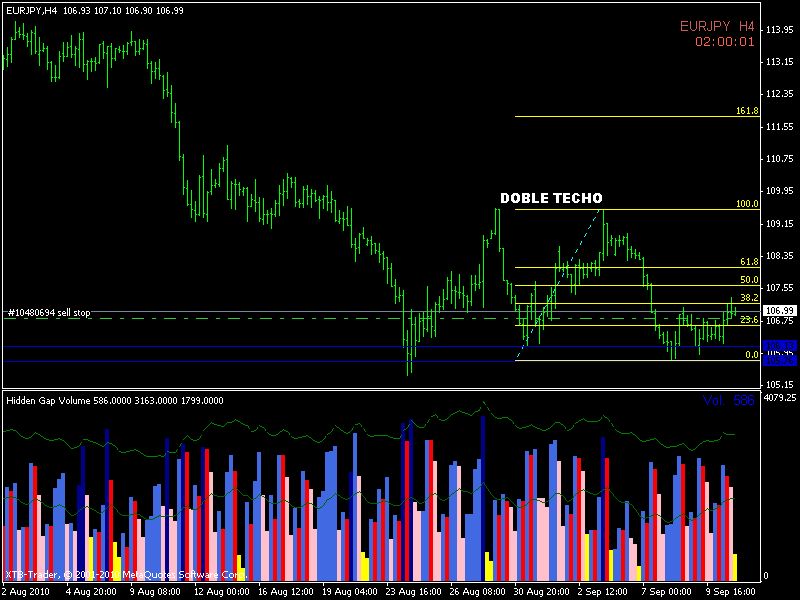Click the Vol 586 readout

coord(727,400)
